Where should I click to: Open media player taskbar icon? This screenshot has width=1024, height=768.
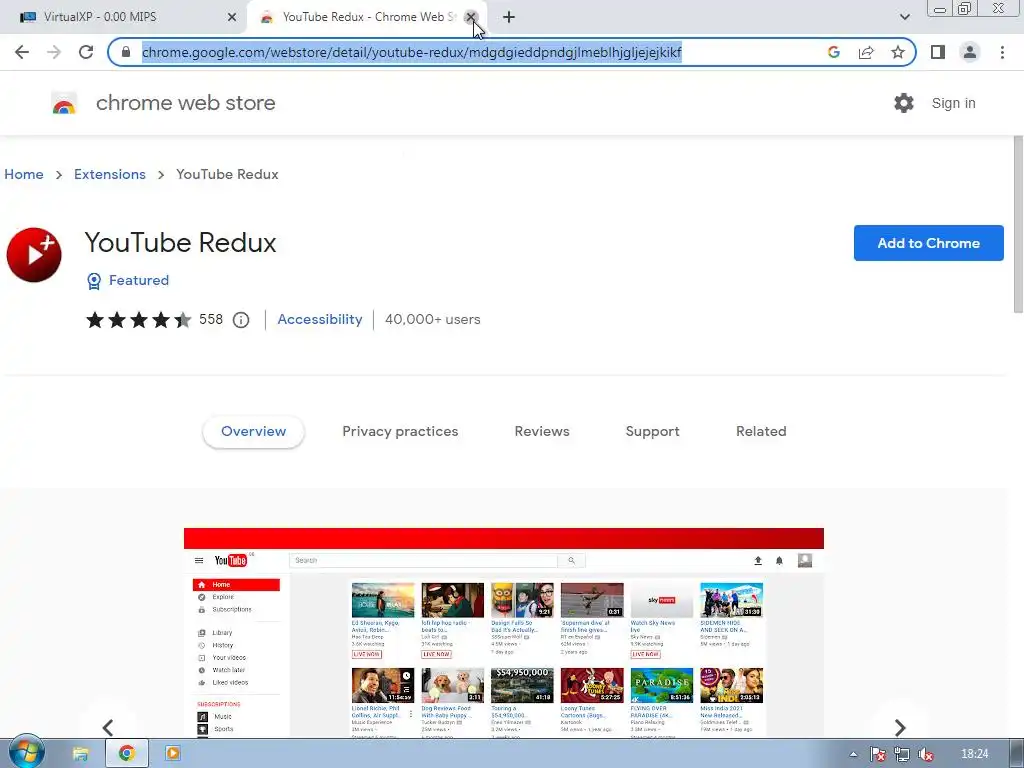pos(172,754)
